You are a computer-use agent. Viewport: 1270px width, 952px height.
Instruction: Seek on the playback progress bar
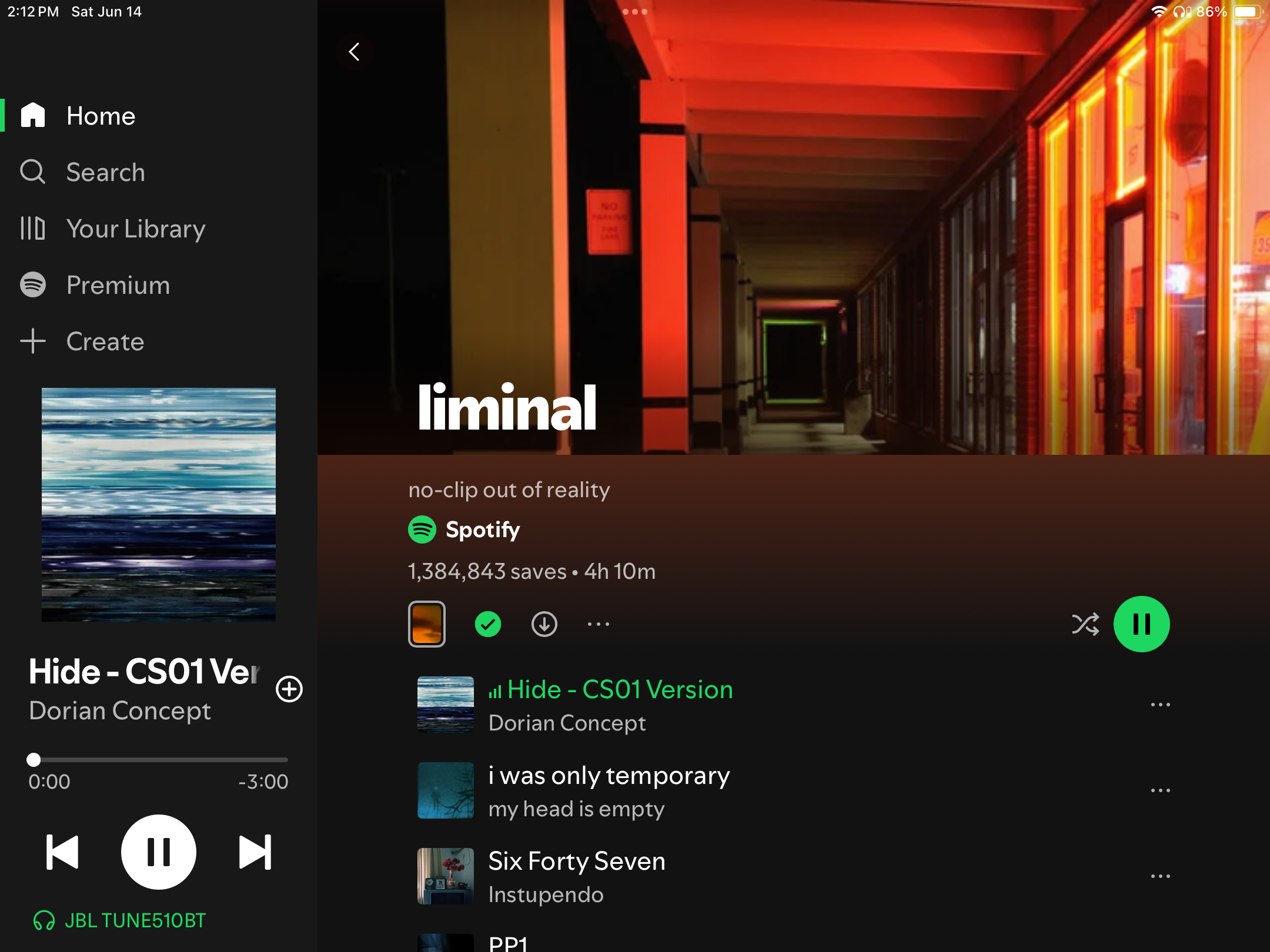159,759
